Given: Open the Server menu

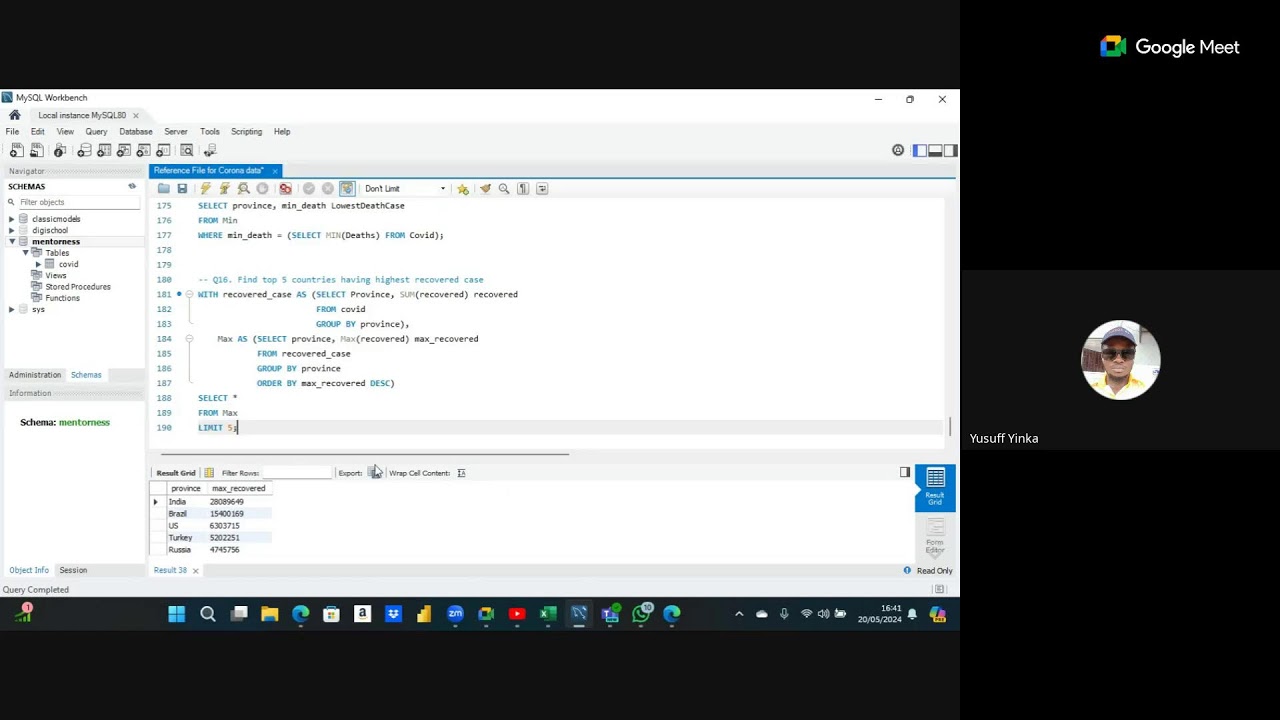Looking at the screenshot, I should click(176, 132).
